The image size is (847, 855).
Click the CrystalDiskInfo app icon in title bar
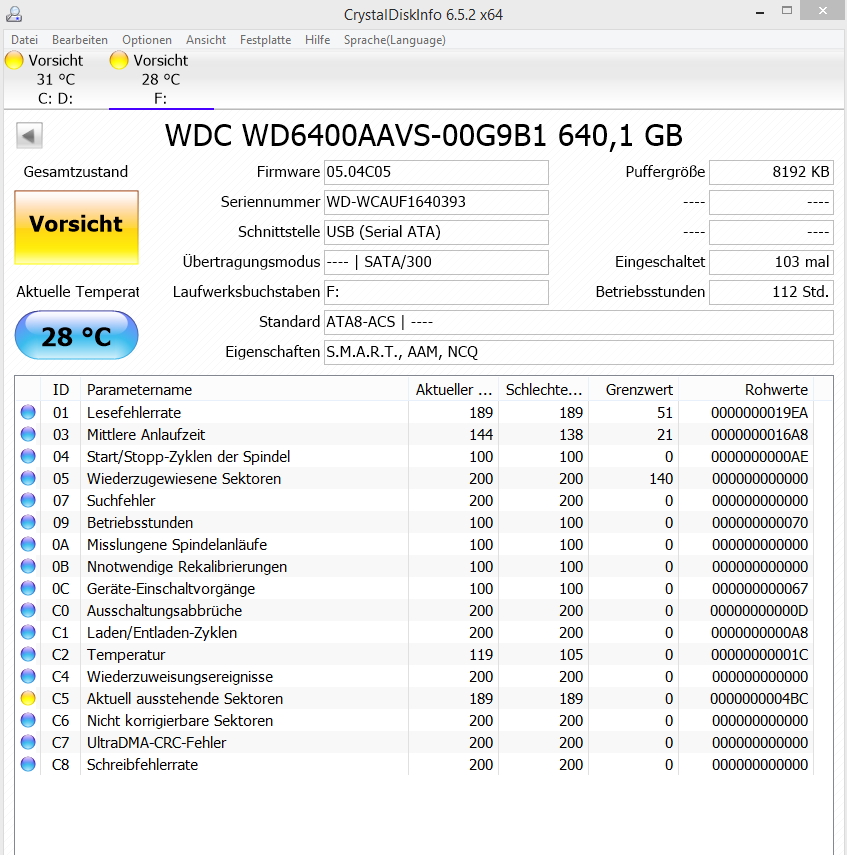pyautogui.click(x=14, y=14)
